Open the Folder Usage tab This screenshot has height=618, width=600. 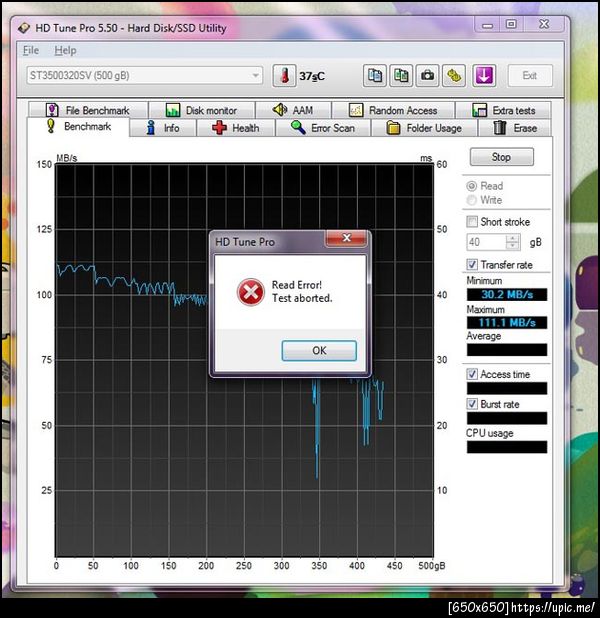[424, 128]
